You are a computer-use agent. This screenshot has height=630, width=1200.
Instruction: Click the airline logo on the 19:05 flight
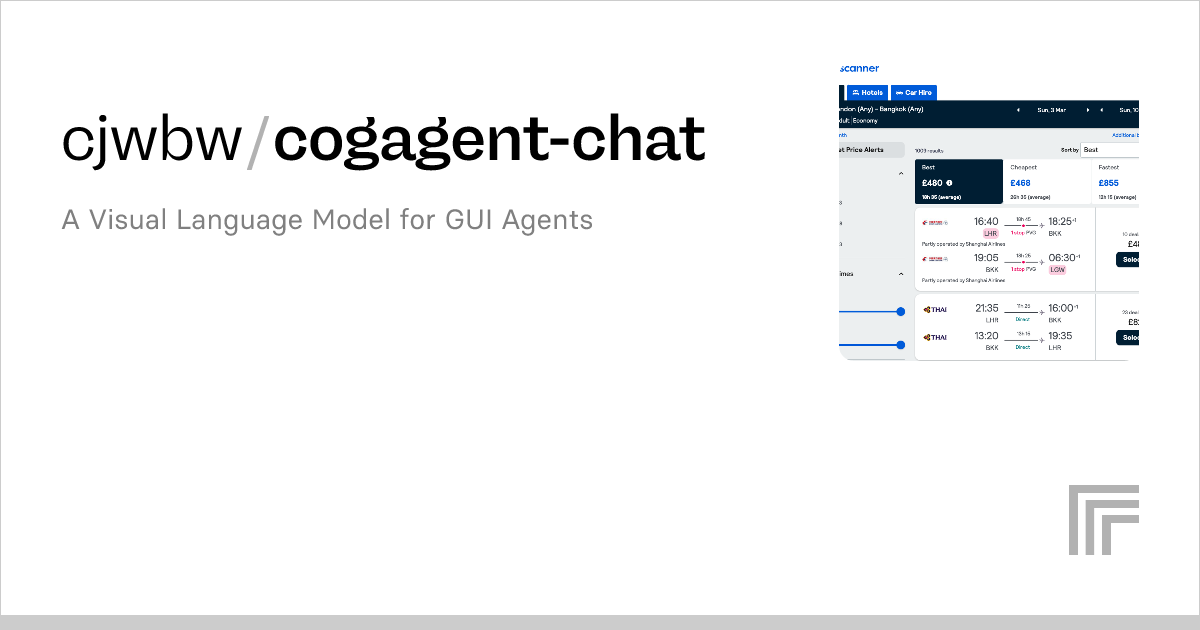(x=935, y=259)
